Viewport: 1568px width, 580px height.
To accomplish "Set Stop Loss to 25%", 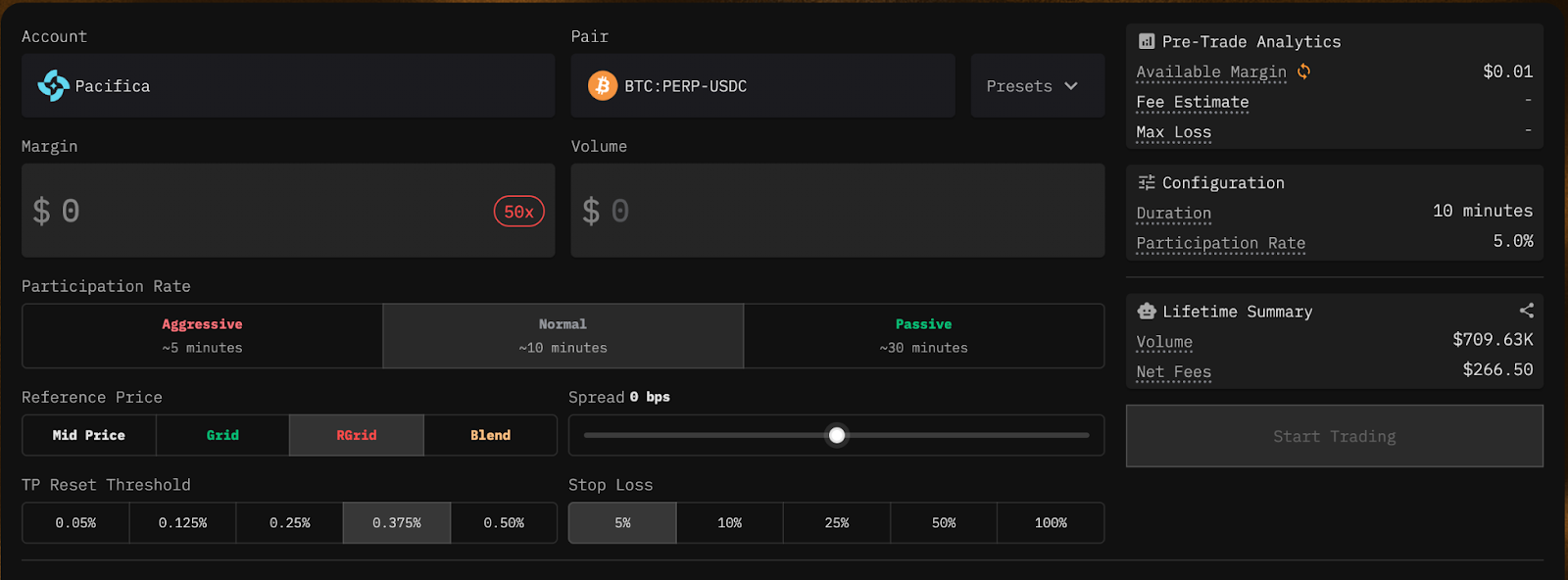I will click(x=837, y=523).
